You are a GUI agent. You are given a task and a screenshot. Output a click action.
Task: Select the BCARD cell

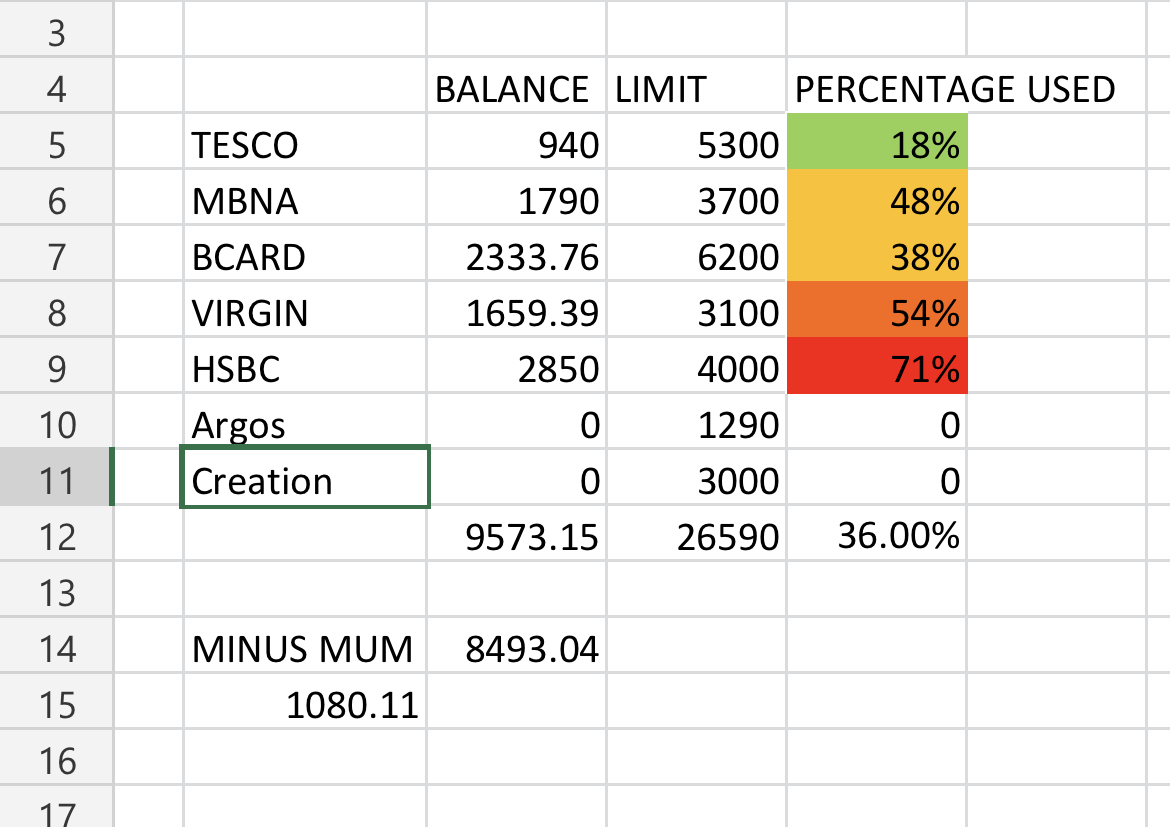point(305,254)
